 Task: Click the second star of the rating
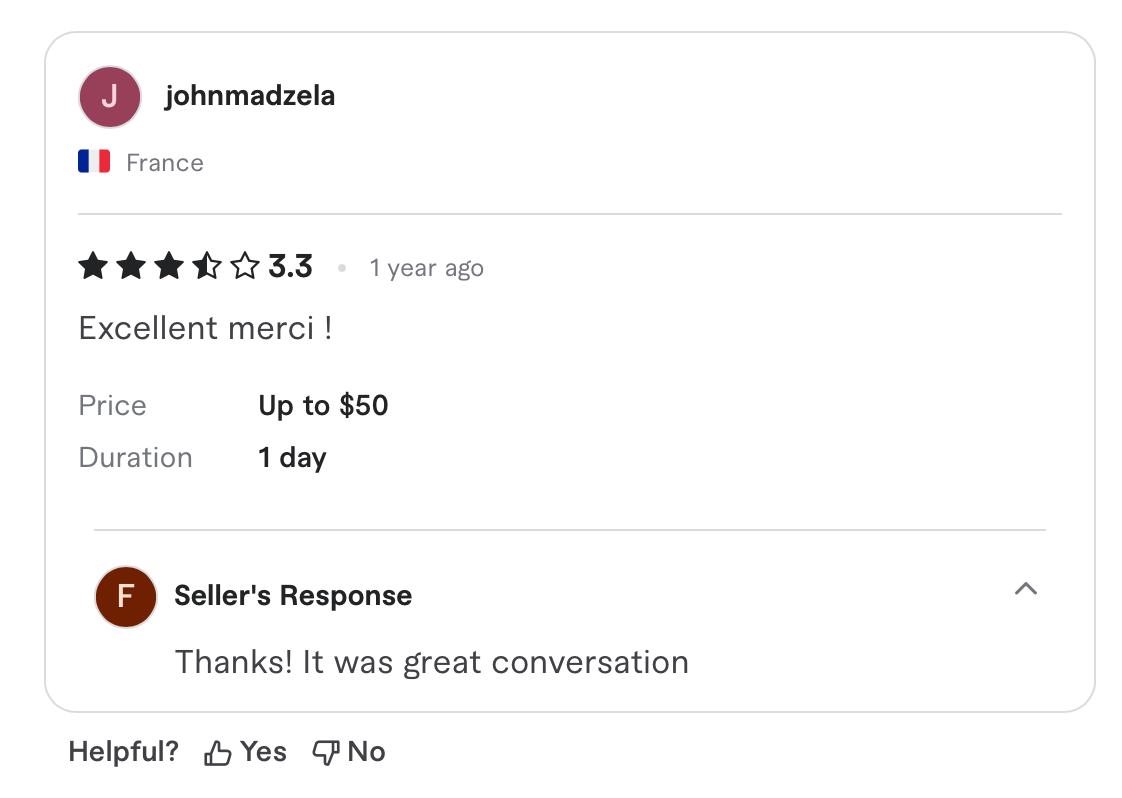coord(131,266)
